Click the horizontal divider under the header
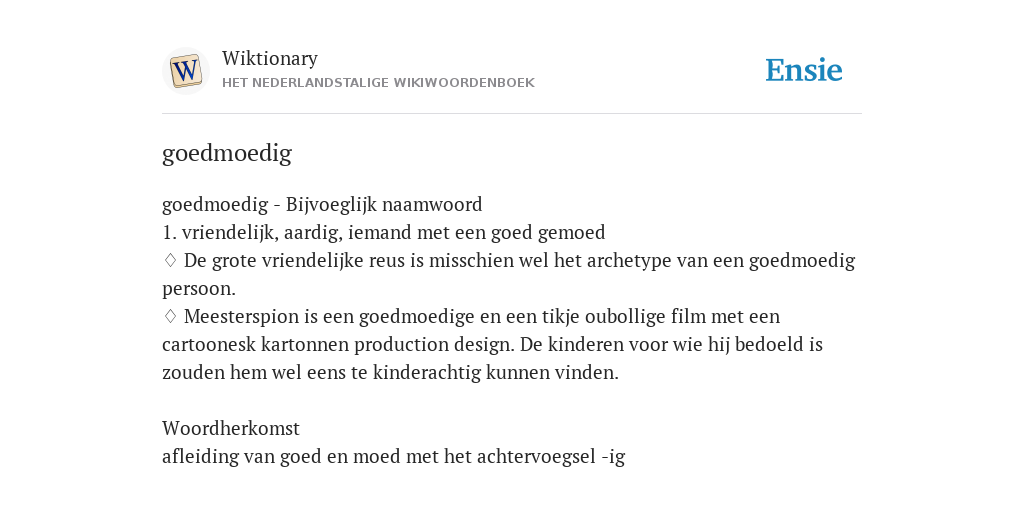1024x512 pixels. click(x=512, y=114)
